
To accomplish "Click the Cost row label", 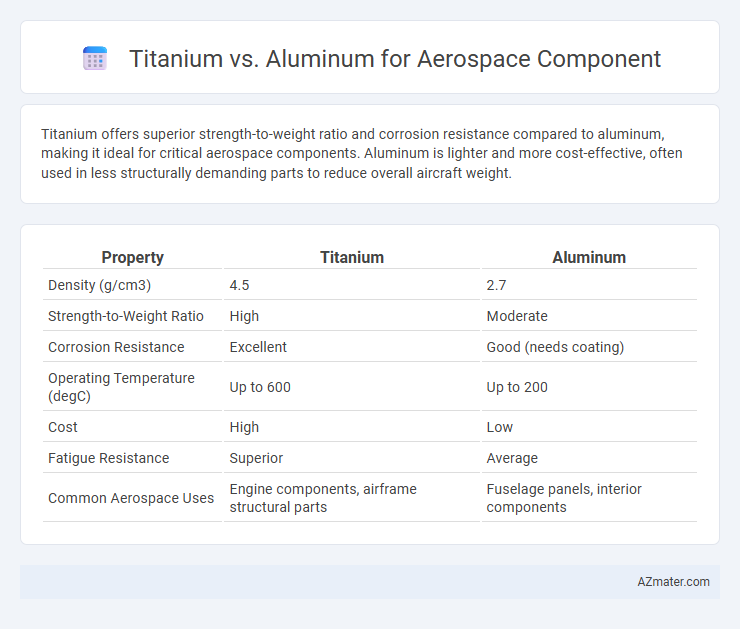I will [x=63, y=427].
